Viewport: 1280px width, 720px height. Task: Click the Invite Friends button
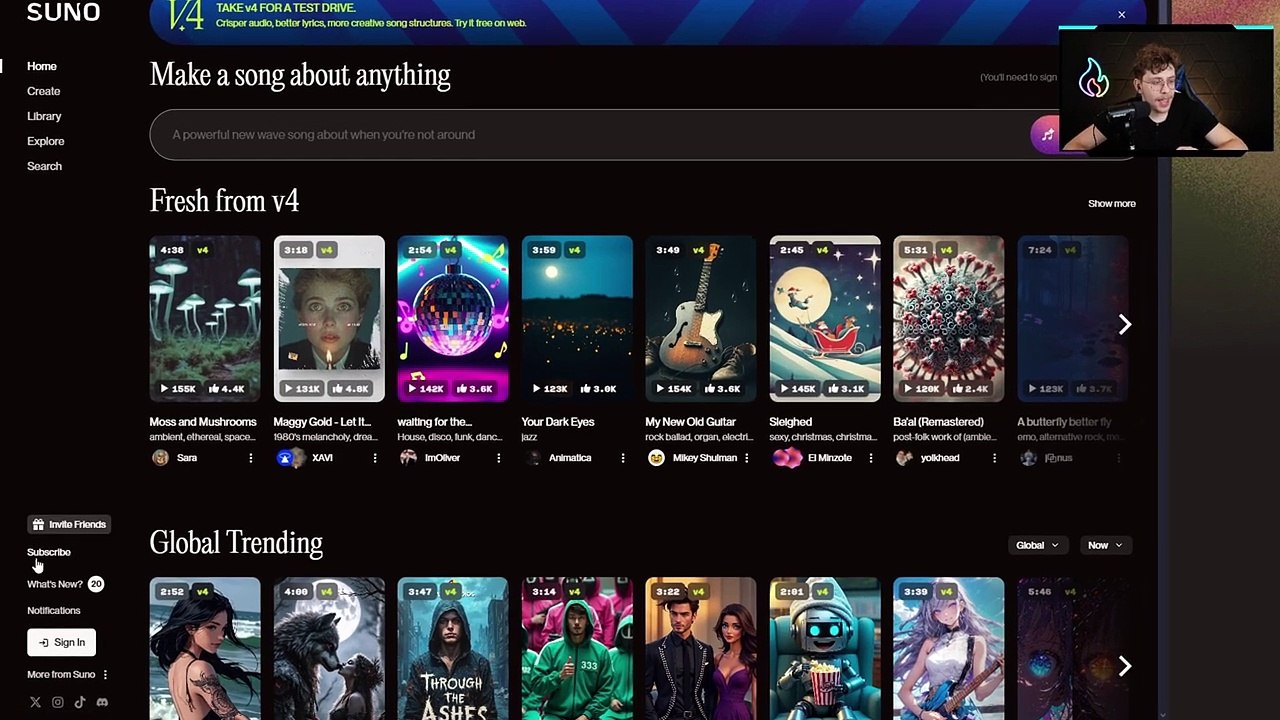68,524
